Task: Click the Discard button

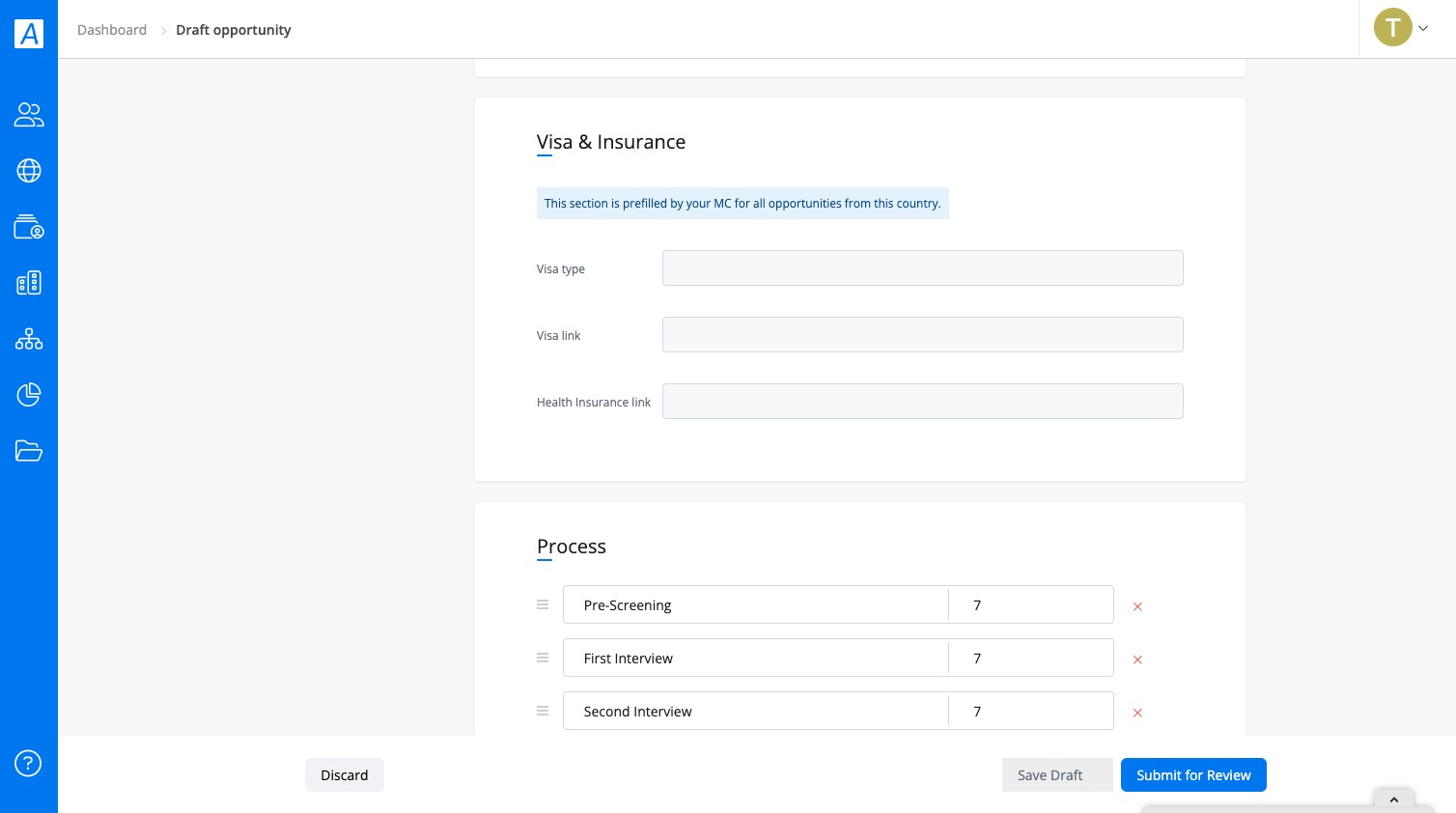Action: click(345, 775)
